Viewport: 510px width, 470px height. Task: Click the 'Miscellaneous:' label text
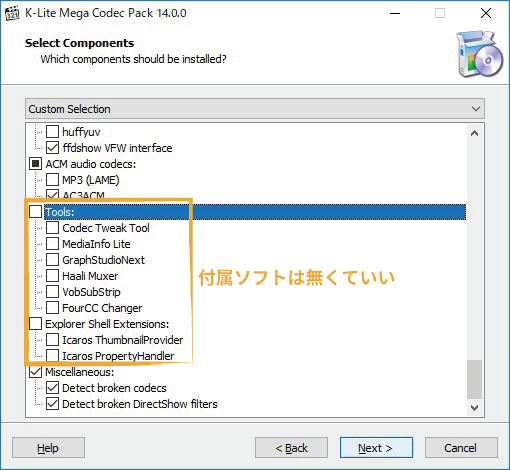pos(80,372)
